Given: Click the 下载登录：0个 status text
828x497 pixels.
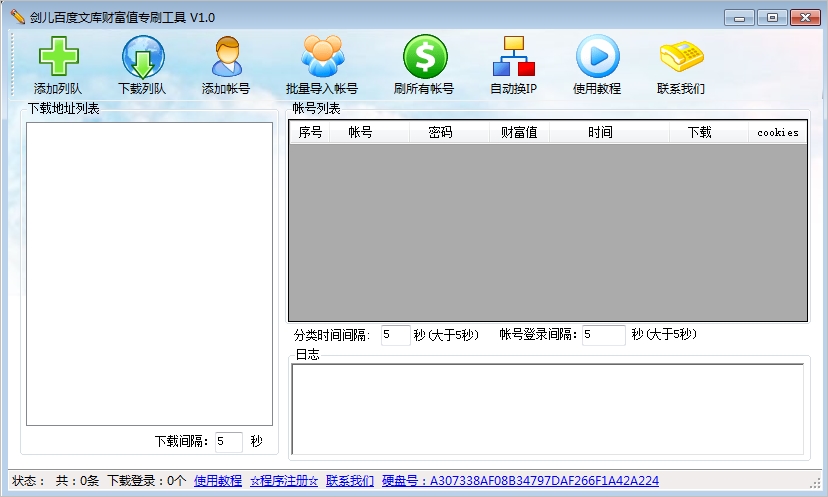Looking at the screenshot, I should pos(146,481).
